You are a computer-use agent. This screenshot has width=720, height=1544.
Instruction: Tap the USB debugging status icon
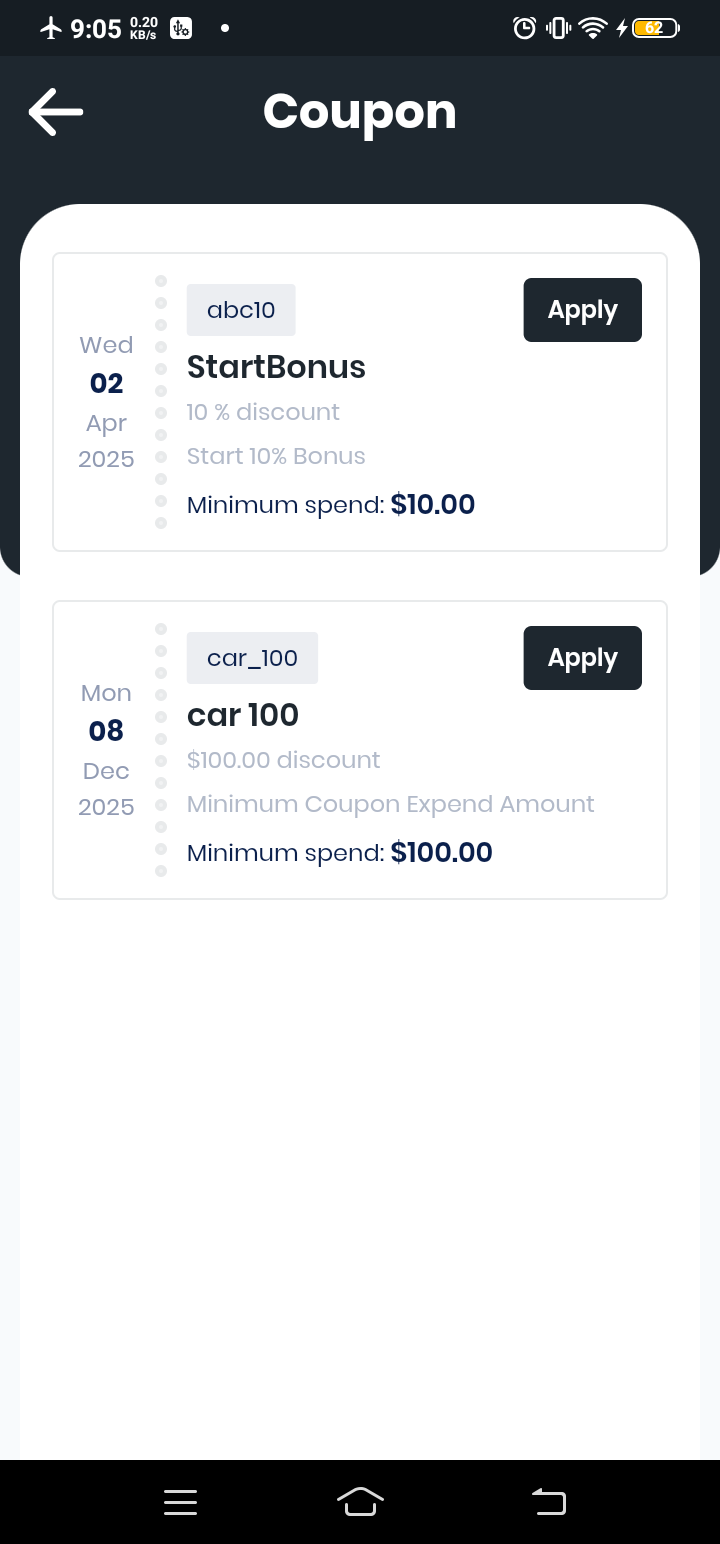pos(181,28)
